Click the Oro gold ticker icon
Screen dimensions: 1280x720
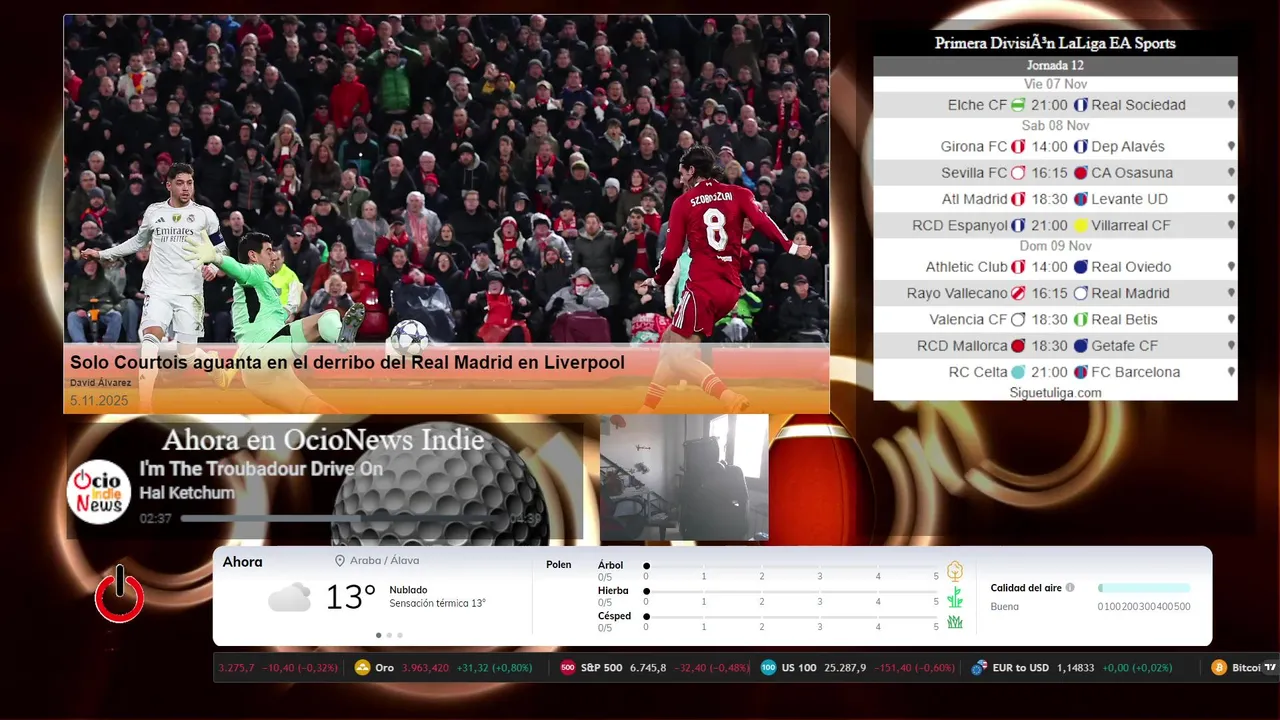click(x=363, y=668)
